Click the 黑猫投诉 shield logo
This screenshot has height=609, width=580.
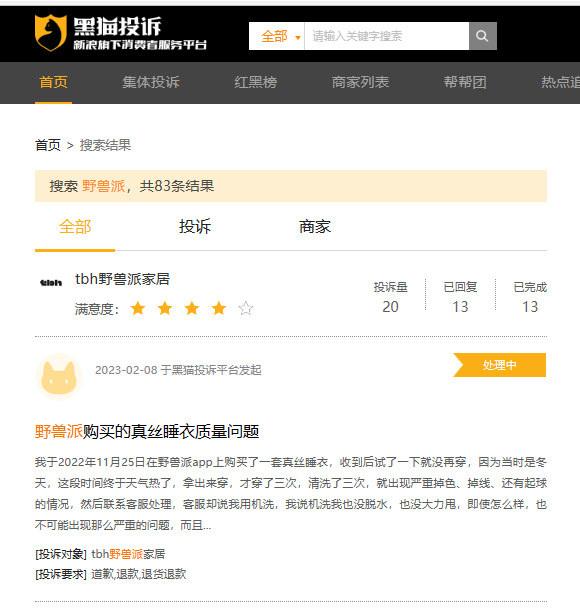(x=51, y=33)
